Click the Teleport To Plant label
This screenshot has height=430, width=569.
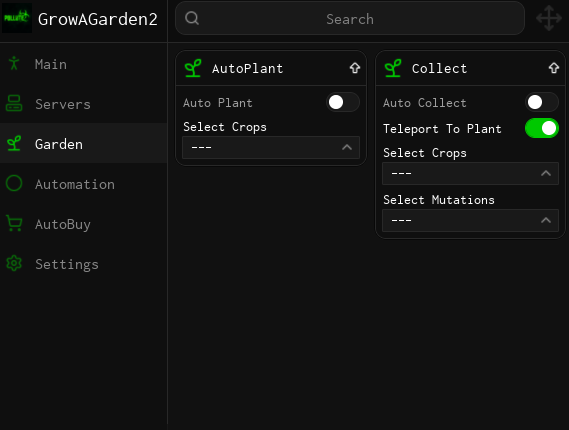pos(442,129)
